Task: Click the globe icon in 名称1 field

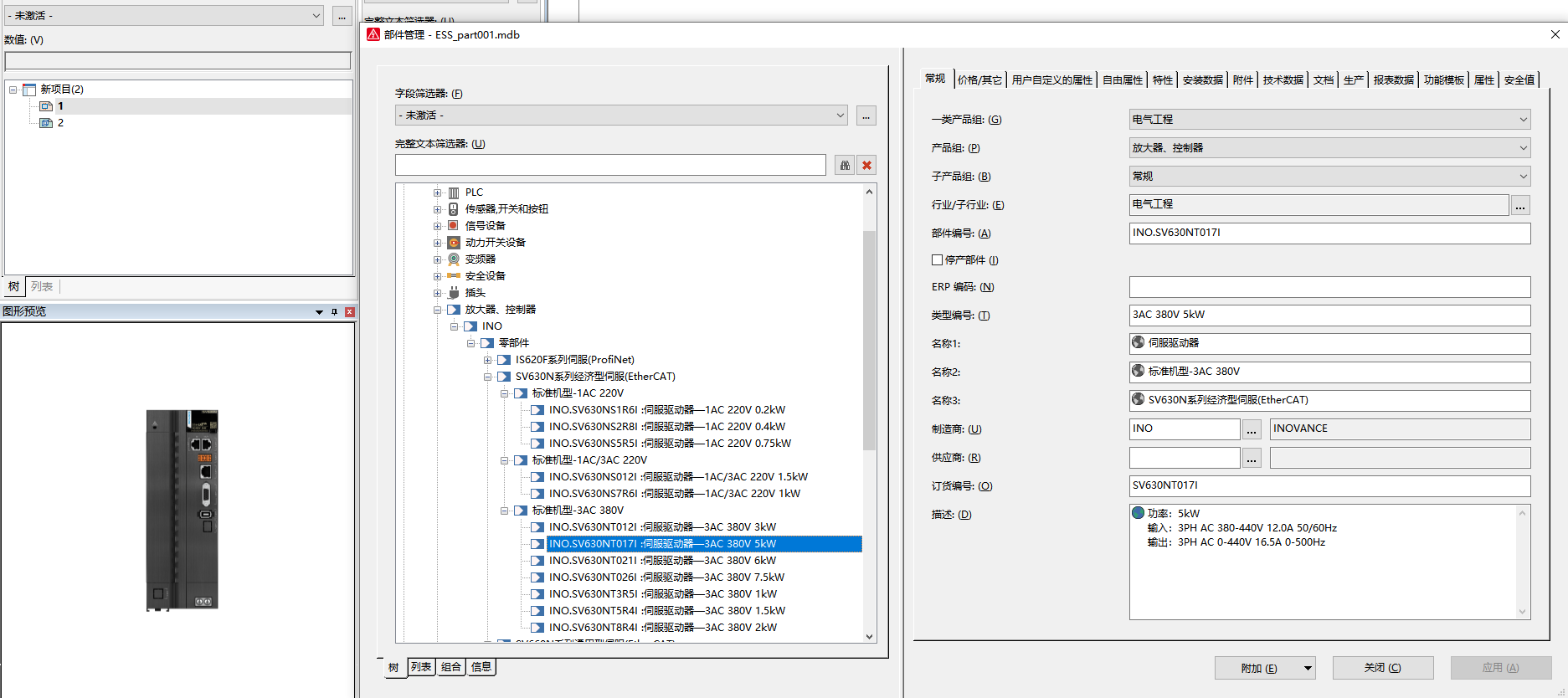Action: pyautogui.click(x=1139, y=342)
